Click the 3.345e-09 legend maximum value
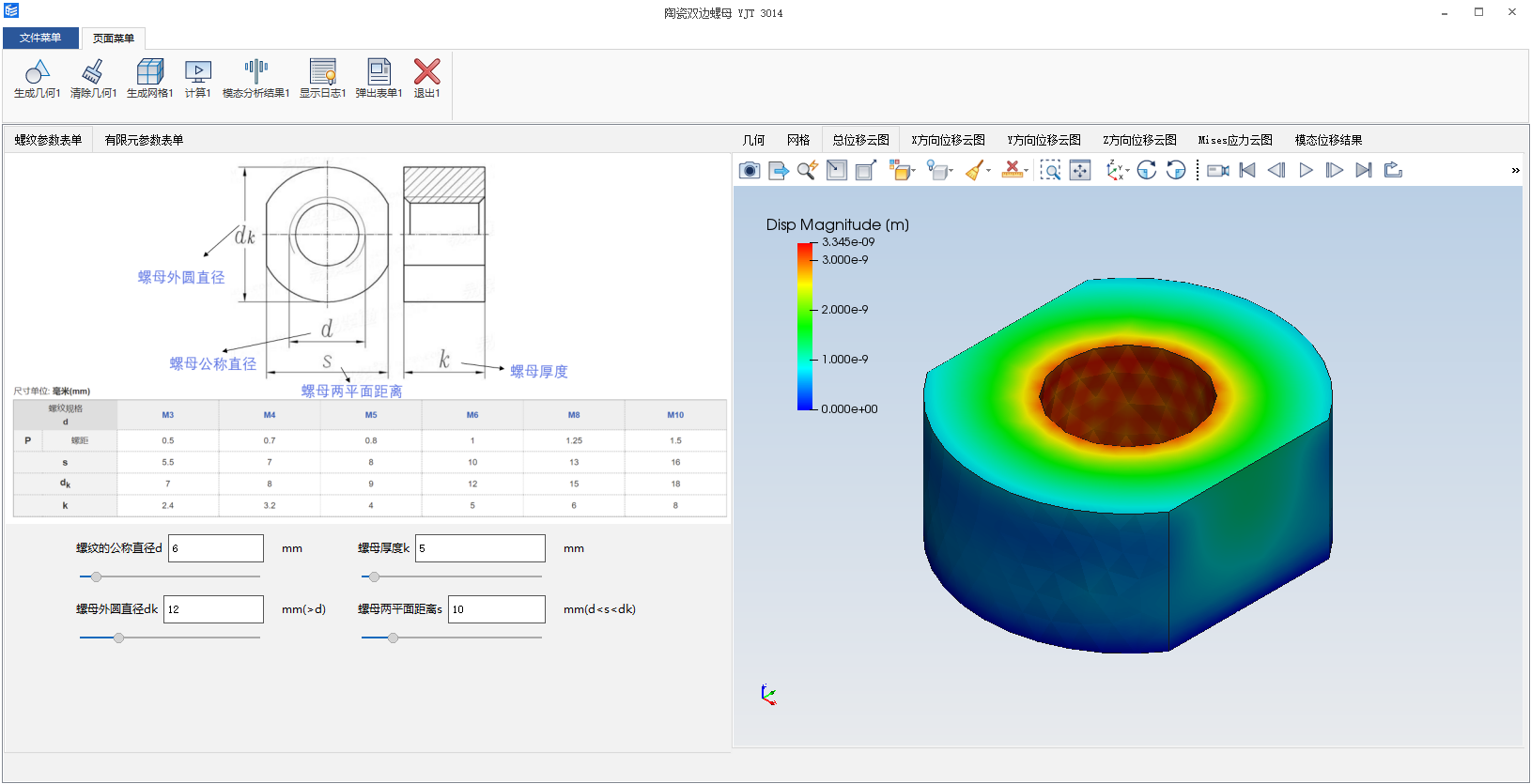This screenshot has width=1531, height=784. pyautogui.click(x=848, y=242)
